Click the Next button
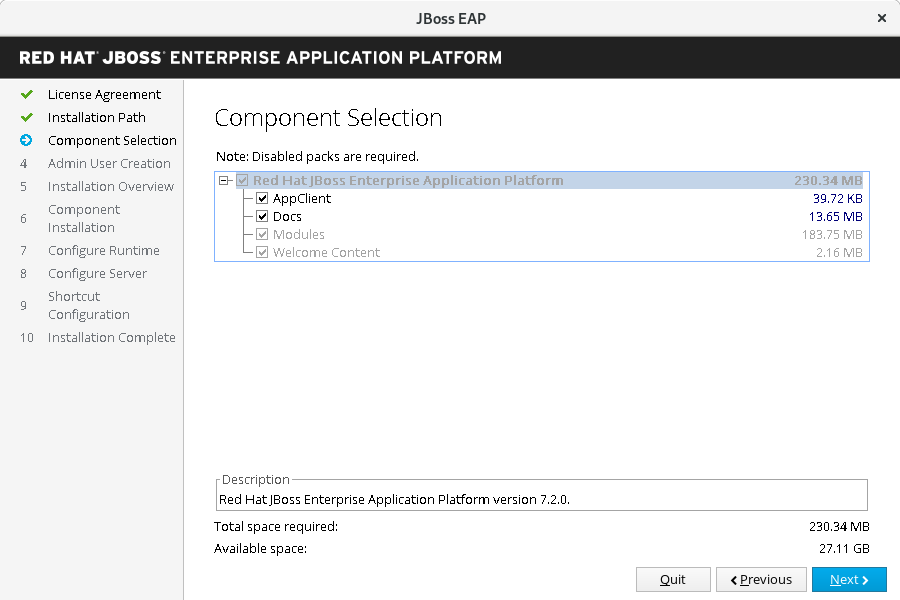 [849, 580]
